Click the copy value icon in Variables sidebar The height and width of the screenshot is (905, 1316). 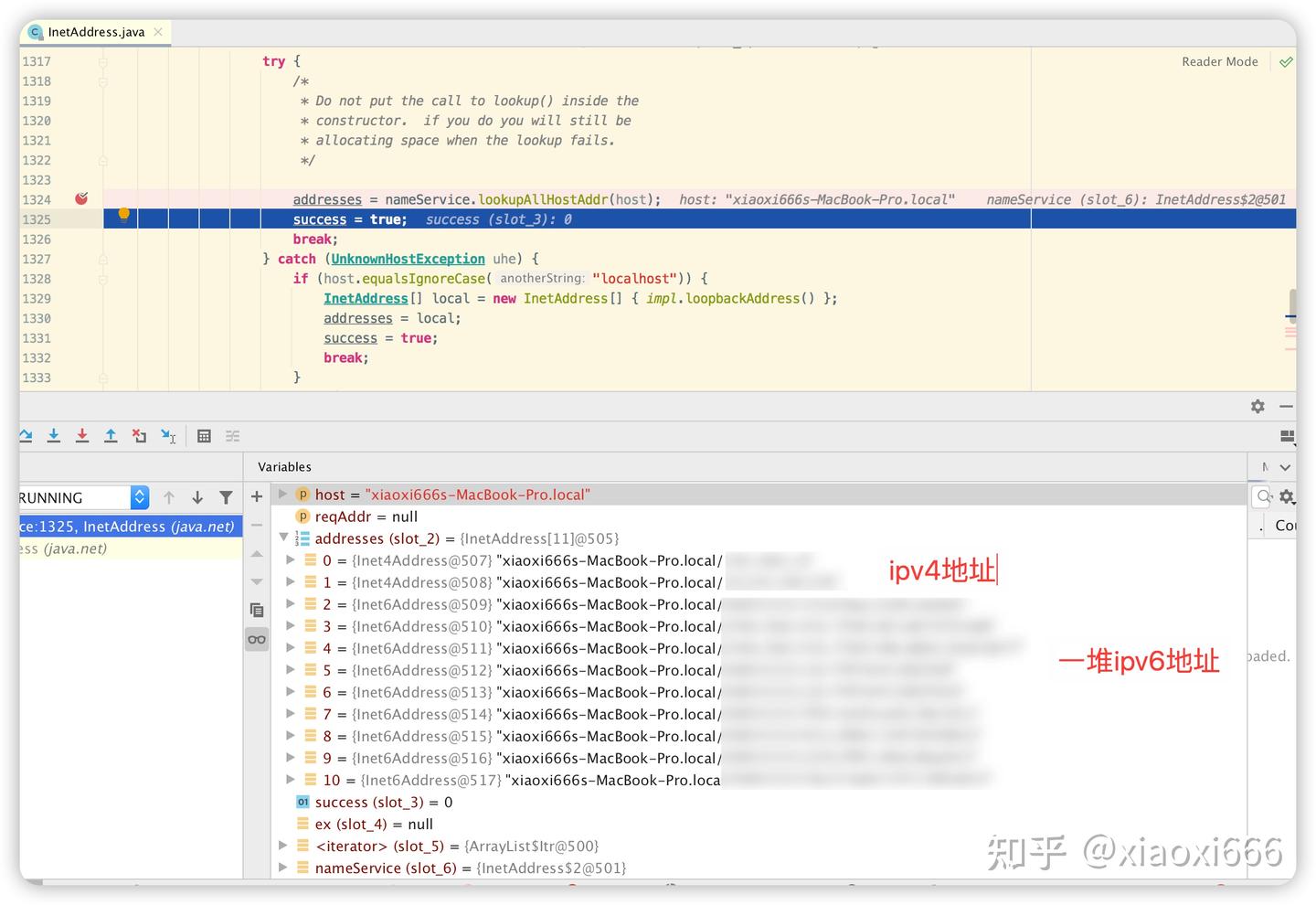(x=257, y=609)
